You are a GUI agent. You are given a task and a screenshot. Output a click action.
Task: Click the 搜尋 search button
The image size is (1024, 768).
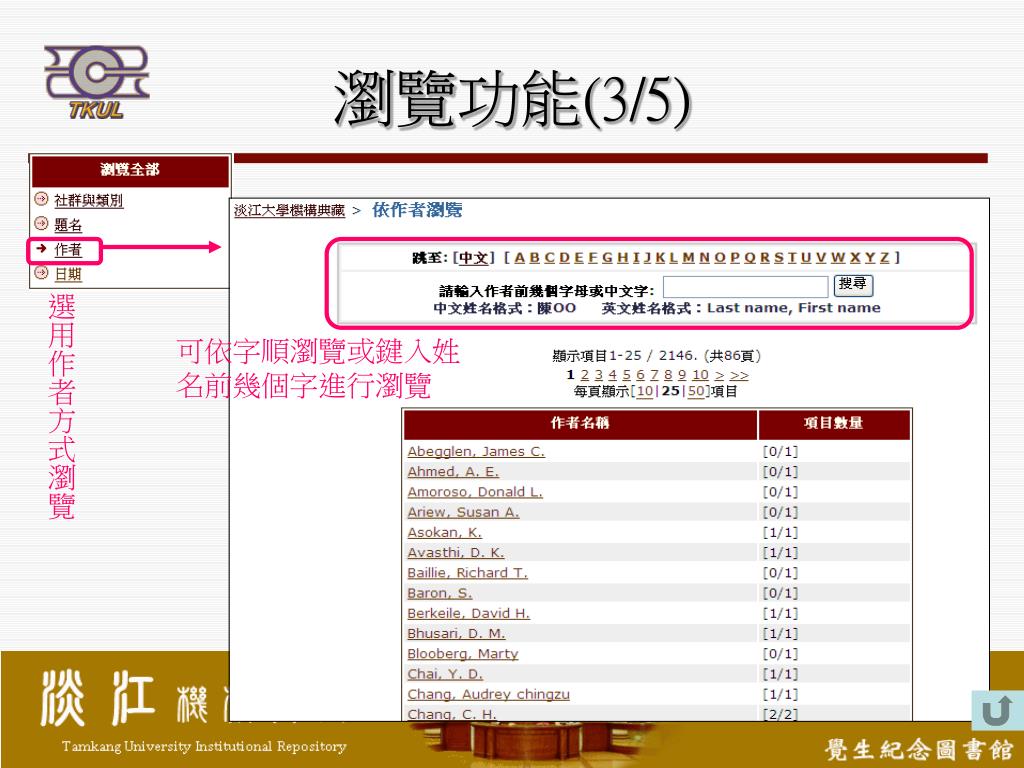click(853, 285)
